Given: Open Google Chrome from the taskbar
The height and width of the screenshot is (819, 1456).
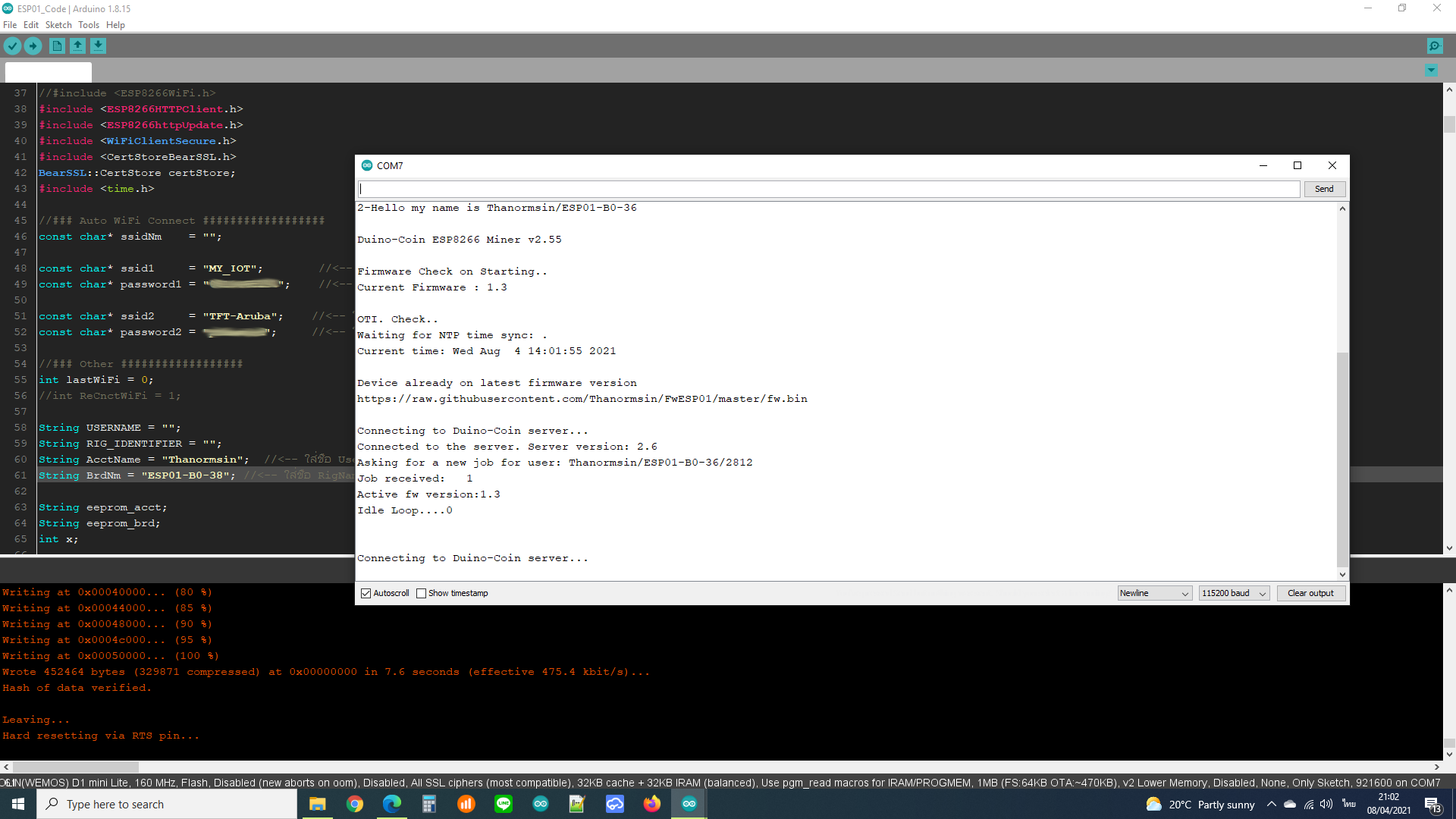Looking at the screenshot, I should point(355,804).
